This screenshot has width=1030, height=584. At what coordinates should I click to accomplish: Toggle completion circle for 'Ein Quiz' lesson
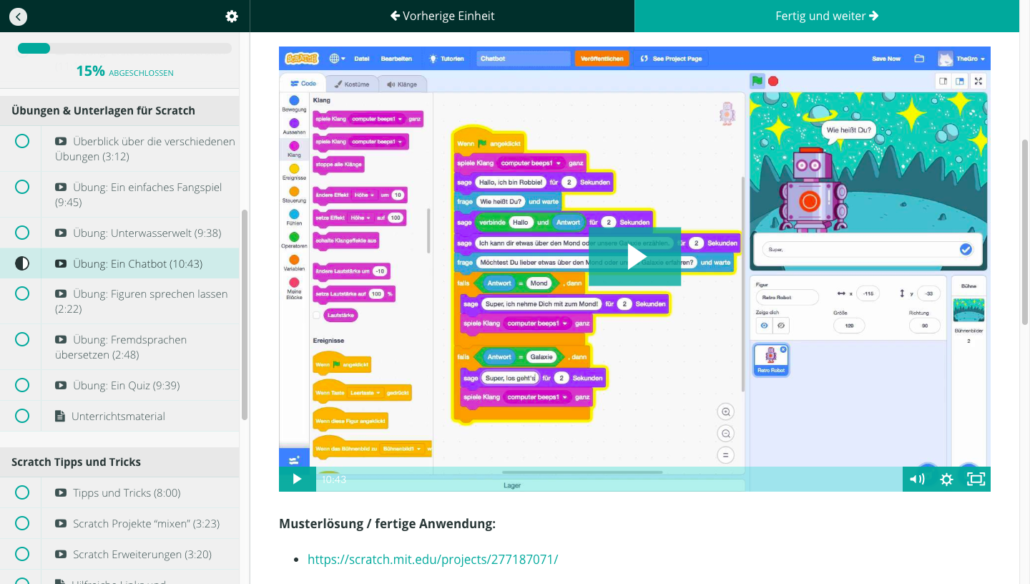(22, 385)
